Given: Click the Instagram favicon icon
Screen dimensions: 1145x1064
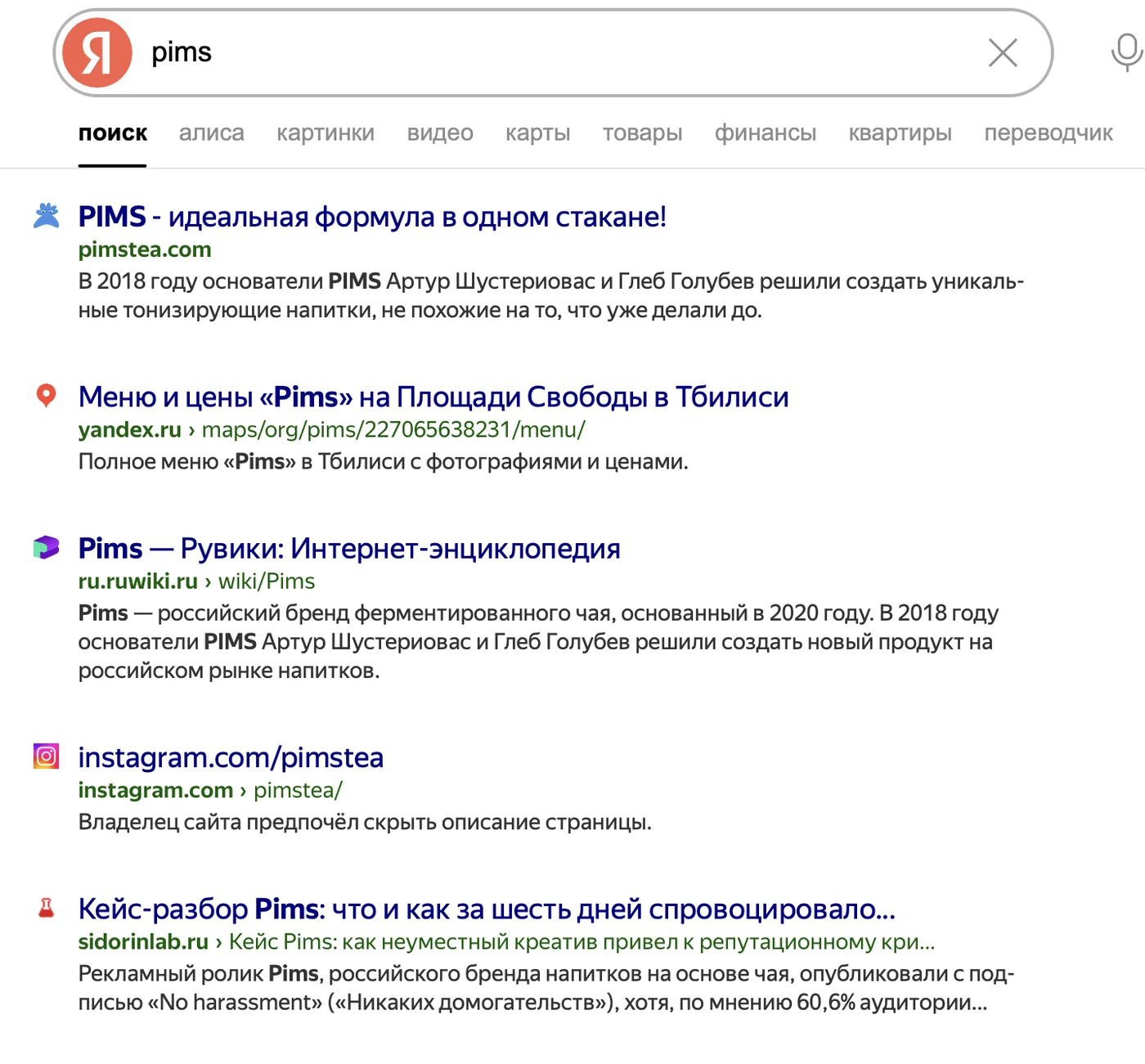Looking at the screenshot, I should 47,756.
